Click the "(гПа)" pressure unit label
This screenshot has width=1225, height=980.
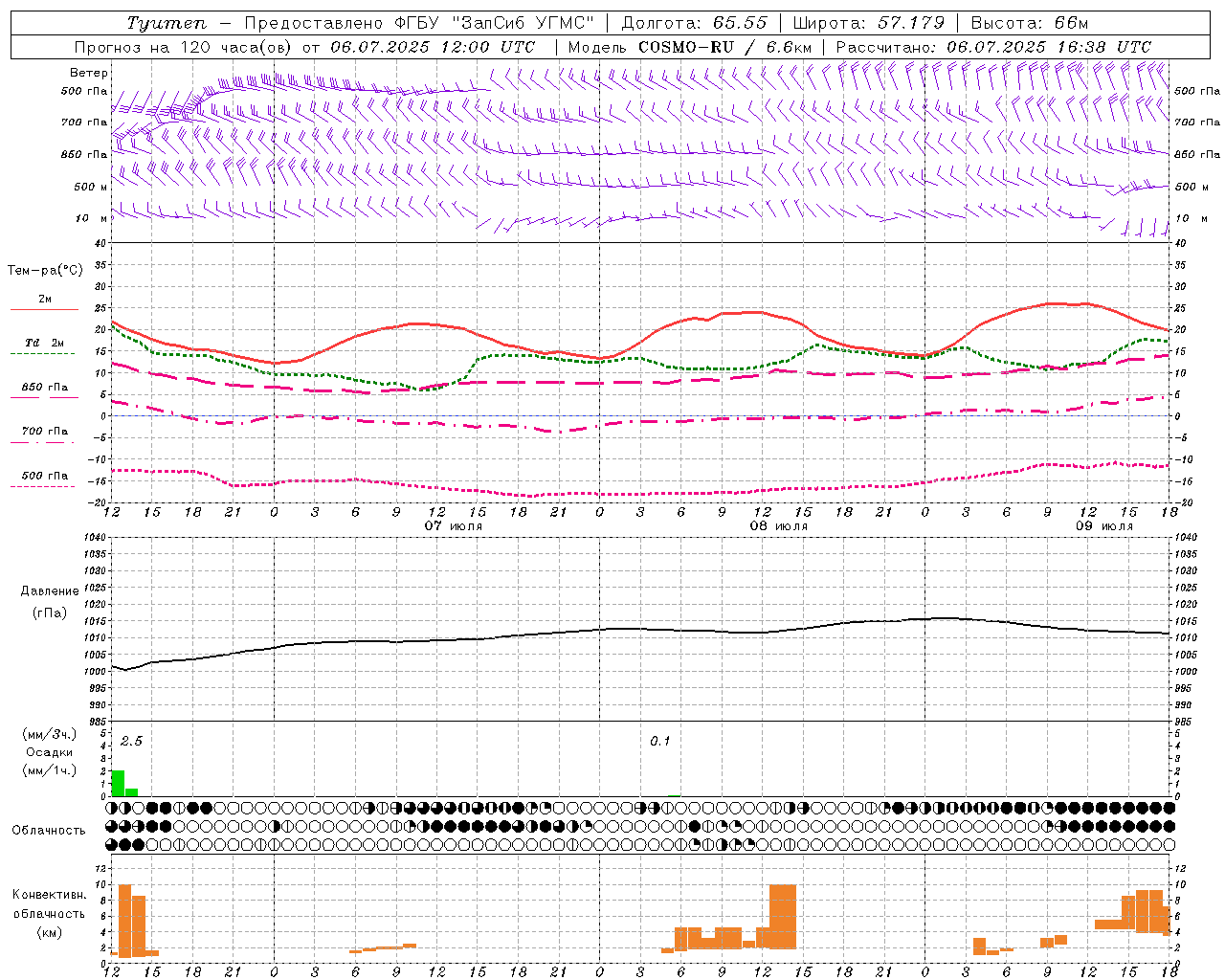[50, 613]
